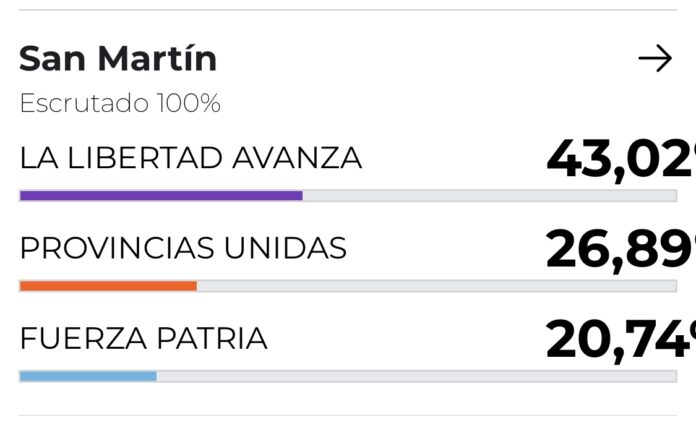
Task: Click the purple La Libertad Avanza bar
Action: pos(160,196)
